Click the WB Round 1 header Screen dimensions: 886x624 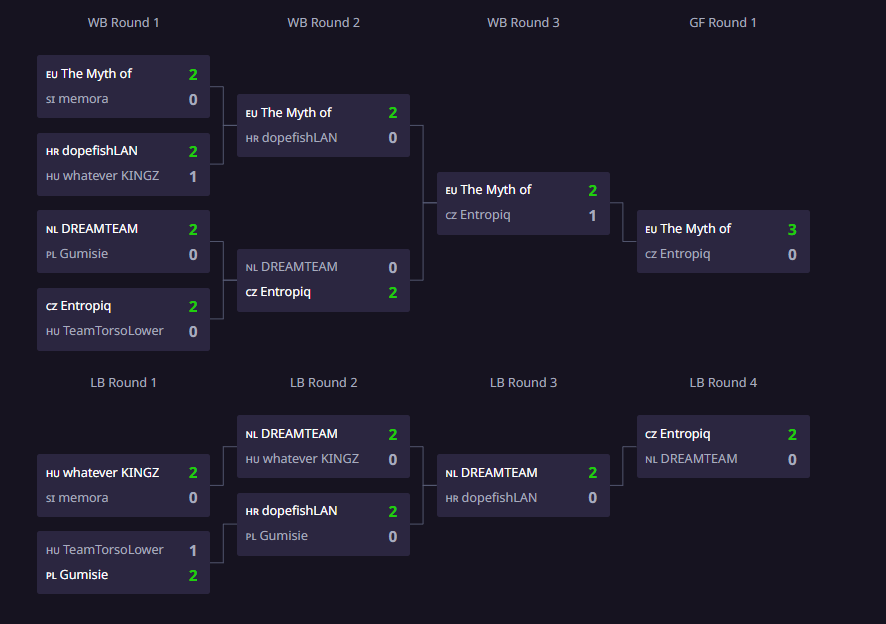[x=124, y=22]
